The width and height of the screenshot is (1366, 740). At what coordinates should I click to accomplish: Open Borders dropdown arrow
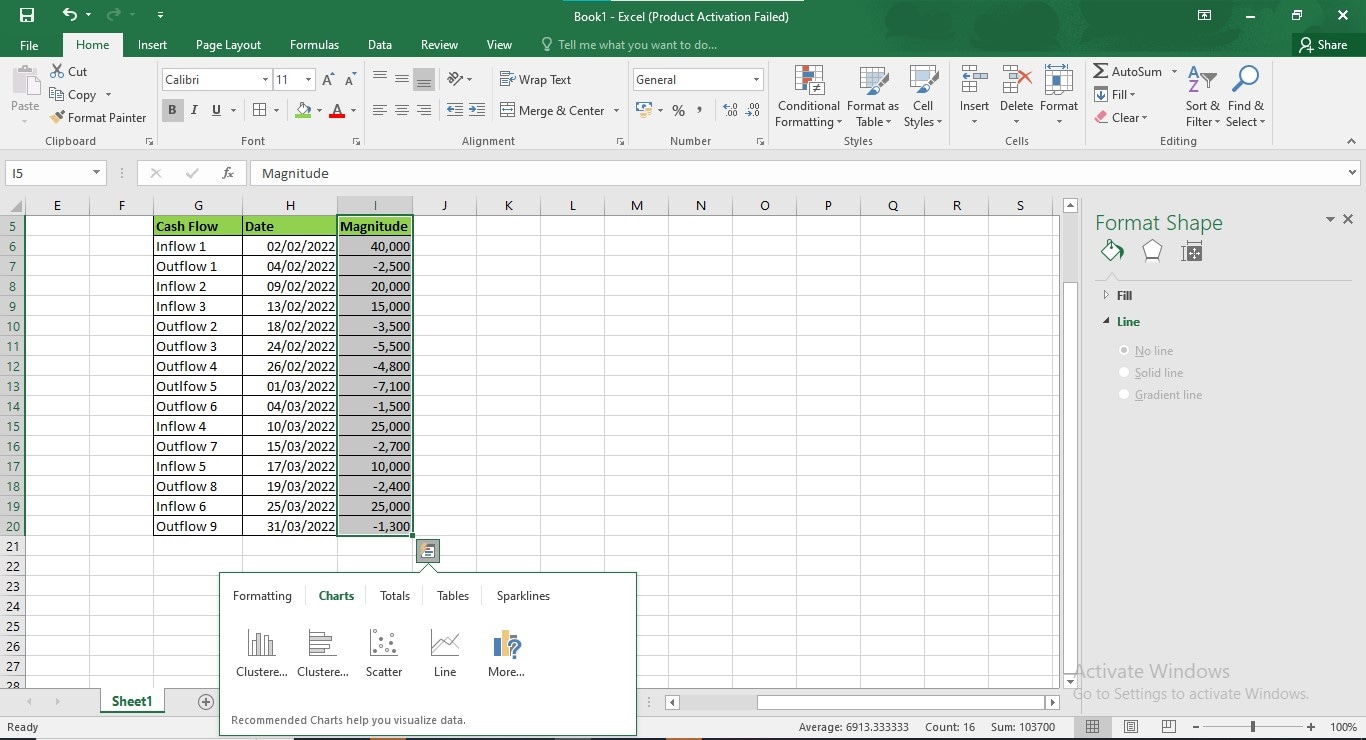(x=276, y=110)
